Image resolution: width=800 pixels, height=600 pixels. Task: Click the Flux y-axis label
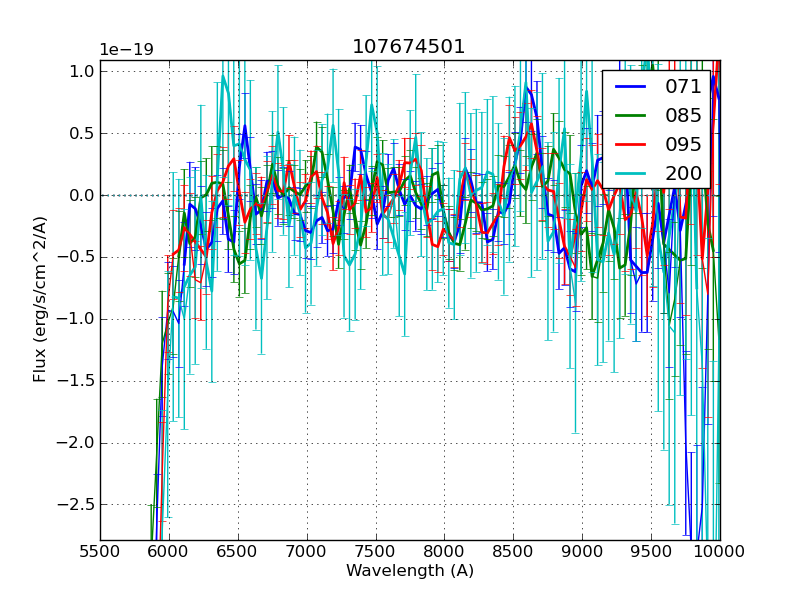pyautogui.click(x=40, y=300)
